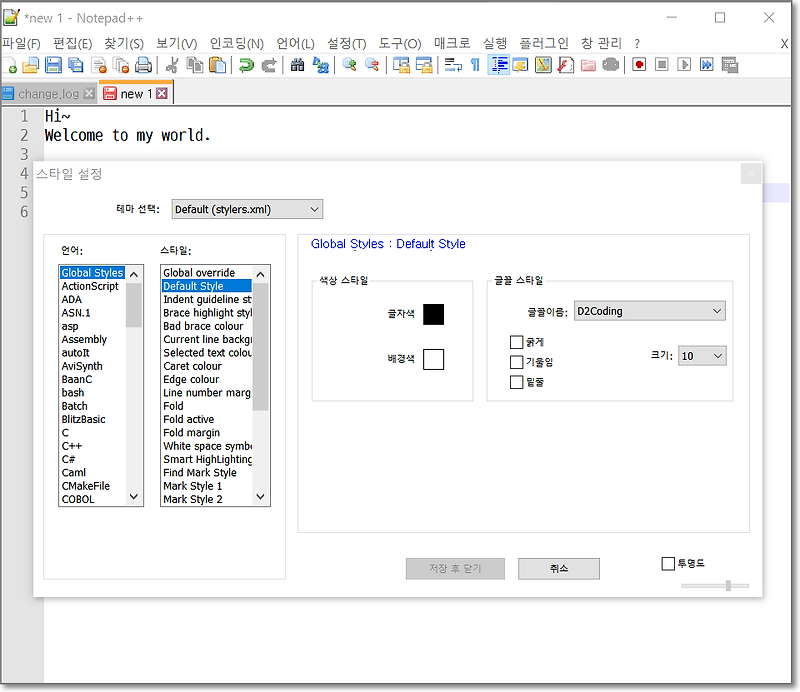The image size is (800, 692).
Task: Click the Redo arrow icon
Action: [x=269, y=65]
